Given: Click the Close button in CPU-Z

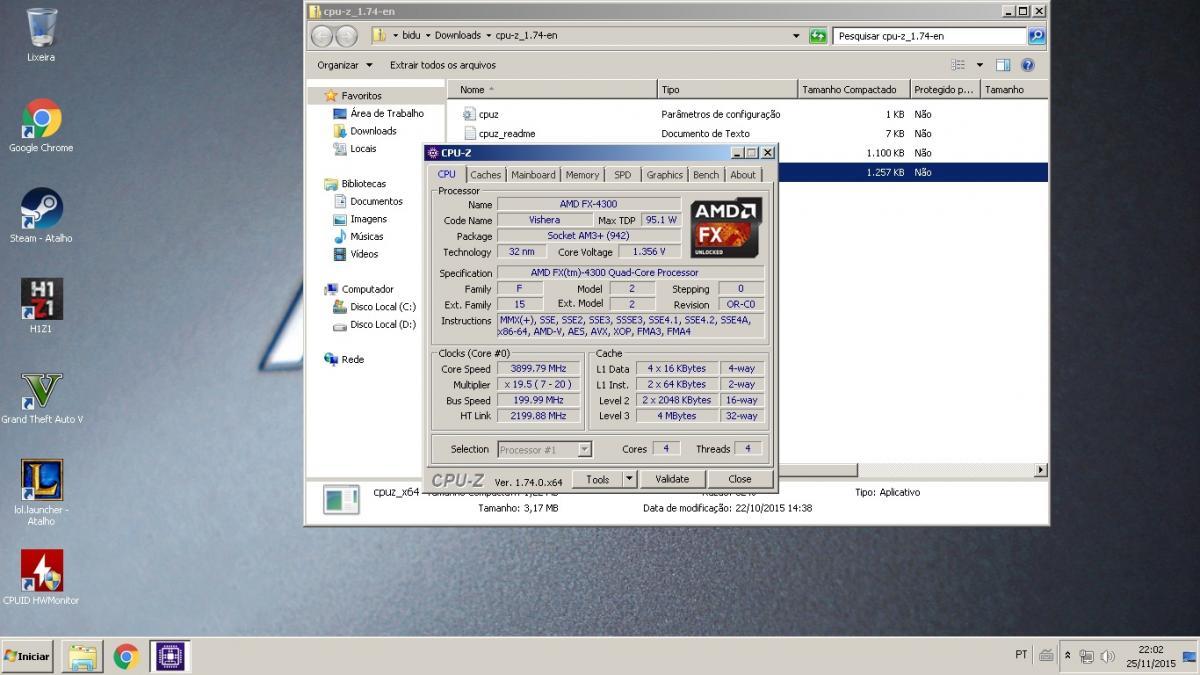Looking at the screenshot, I should 740,479.
